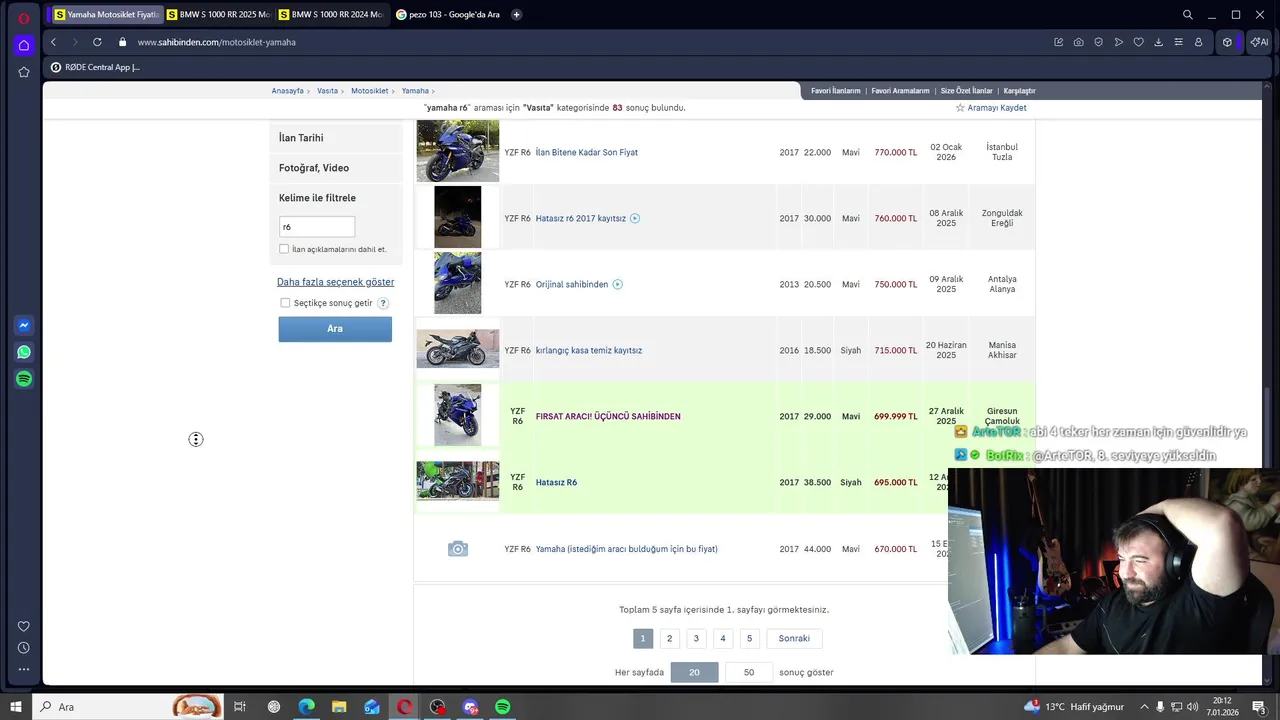The image size is (1280, 720).
Task: Open the send flow arrow icon
Action: 1118,42
